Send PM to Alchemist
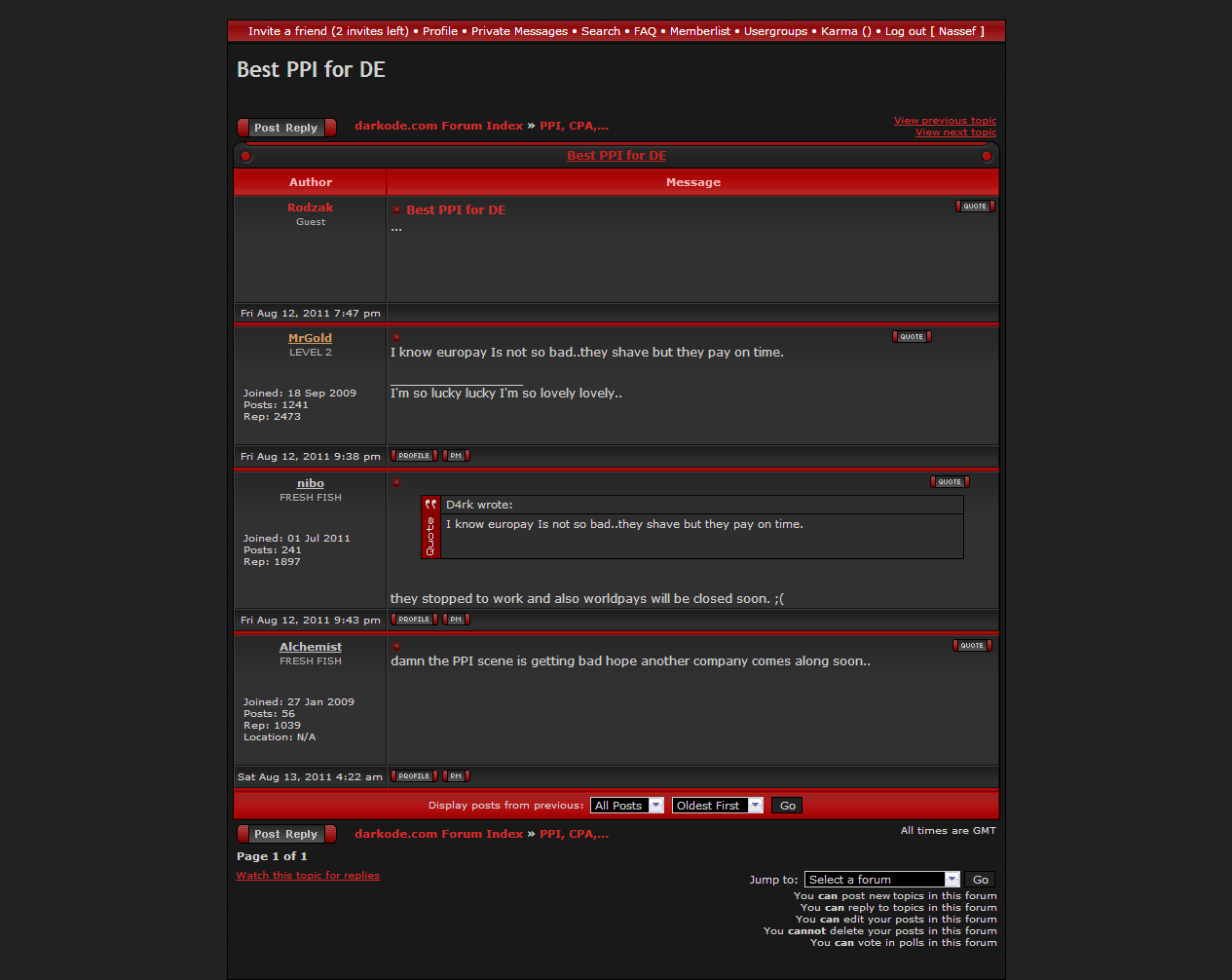The image size is (1232, 980). tap(456, 776)
